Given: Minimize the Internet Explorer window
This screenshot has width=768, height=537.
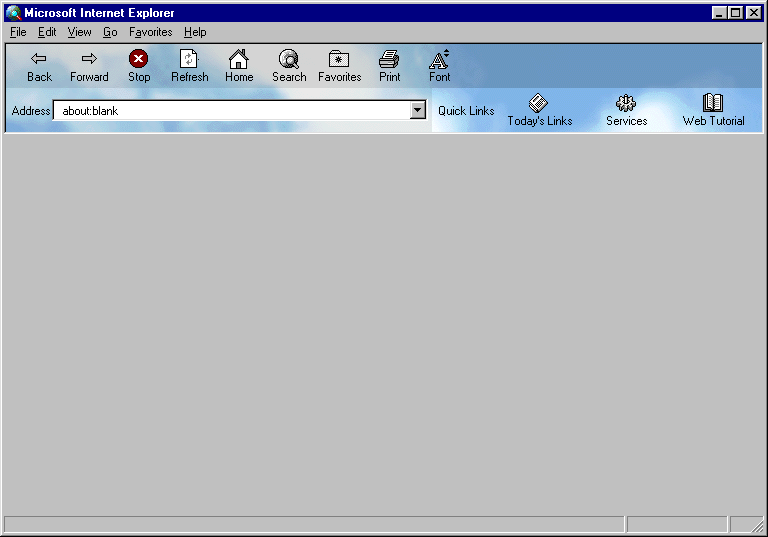Looking at the screenshot, I should (719, 13).
